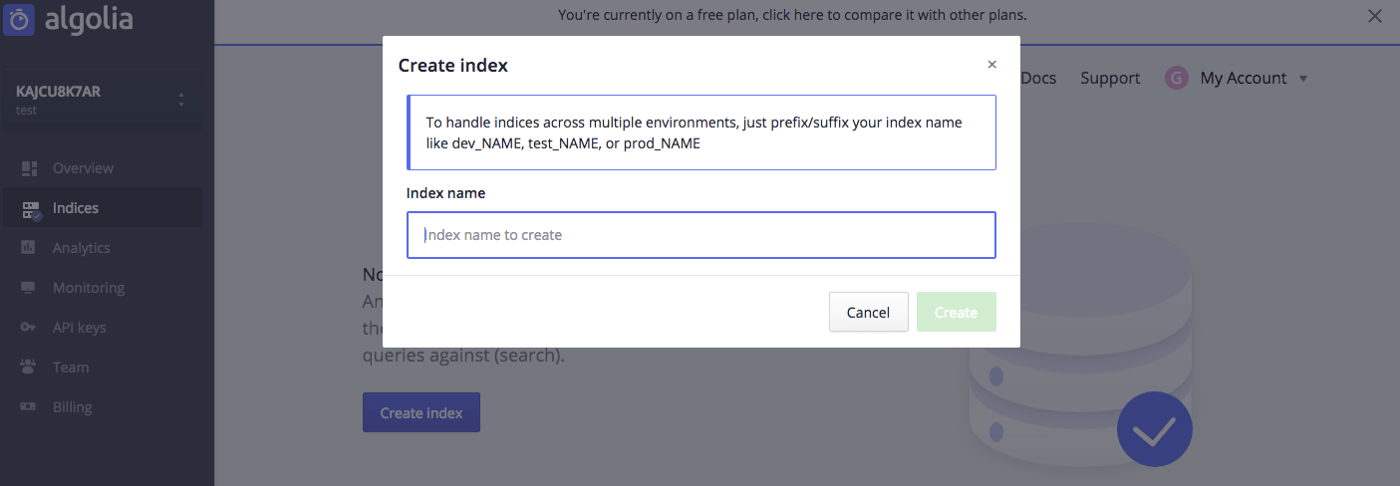Open the Support menu item
1400x486 pixels.
pyautogui.click(x=1110, y=78)
